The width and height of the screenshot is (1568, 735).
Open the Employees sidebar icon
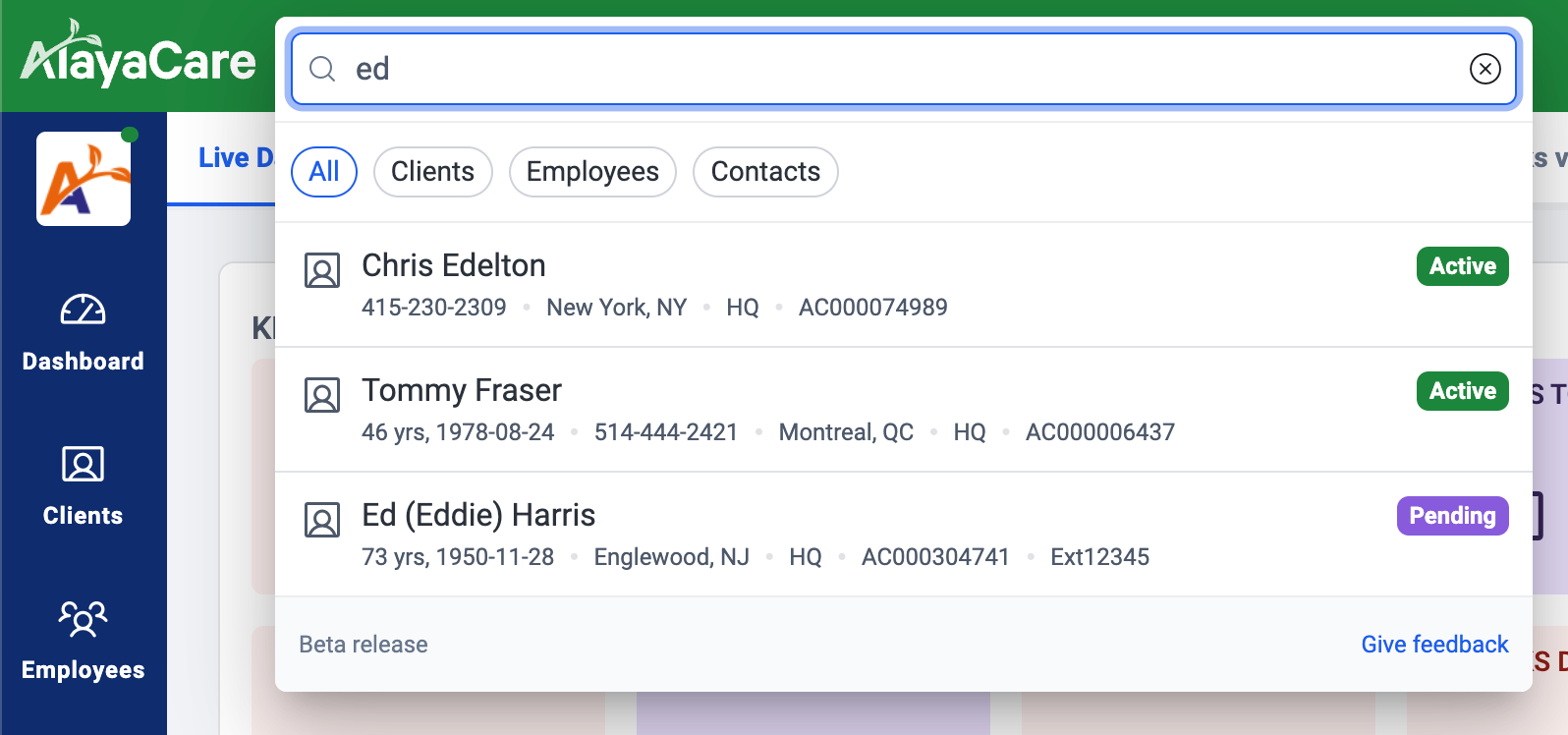(x=83, y=619)
